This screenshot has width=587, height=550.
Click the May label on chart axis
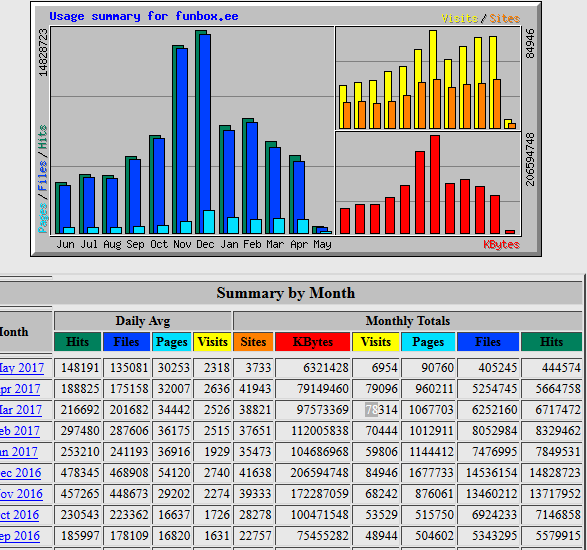[x=322, y=244]
